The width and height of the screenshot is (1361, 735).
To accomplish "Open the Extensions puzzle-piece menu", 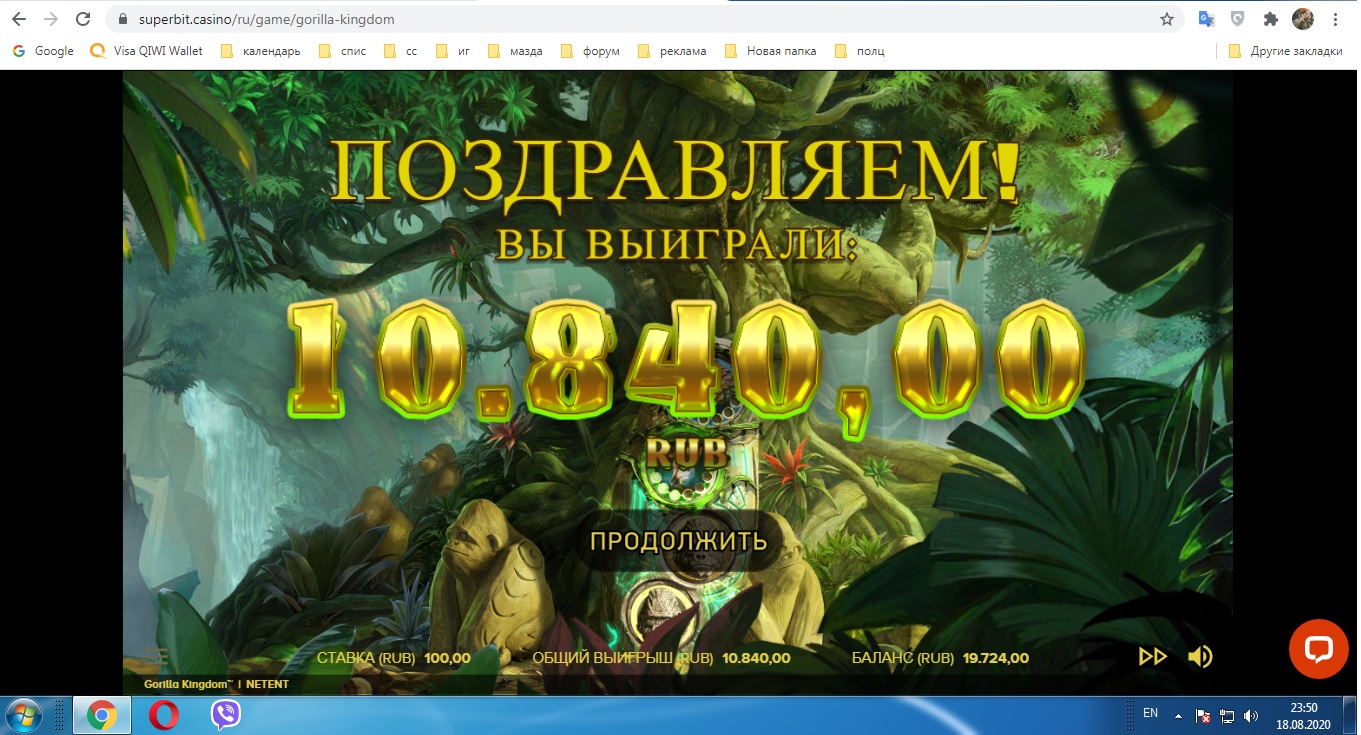I will pos(1271,19).
